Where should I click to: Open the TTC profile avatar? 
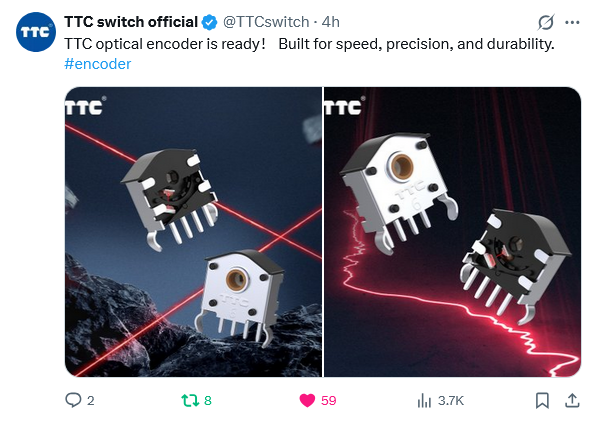pyautogui.click(x=35, y=32)
